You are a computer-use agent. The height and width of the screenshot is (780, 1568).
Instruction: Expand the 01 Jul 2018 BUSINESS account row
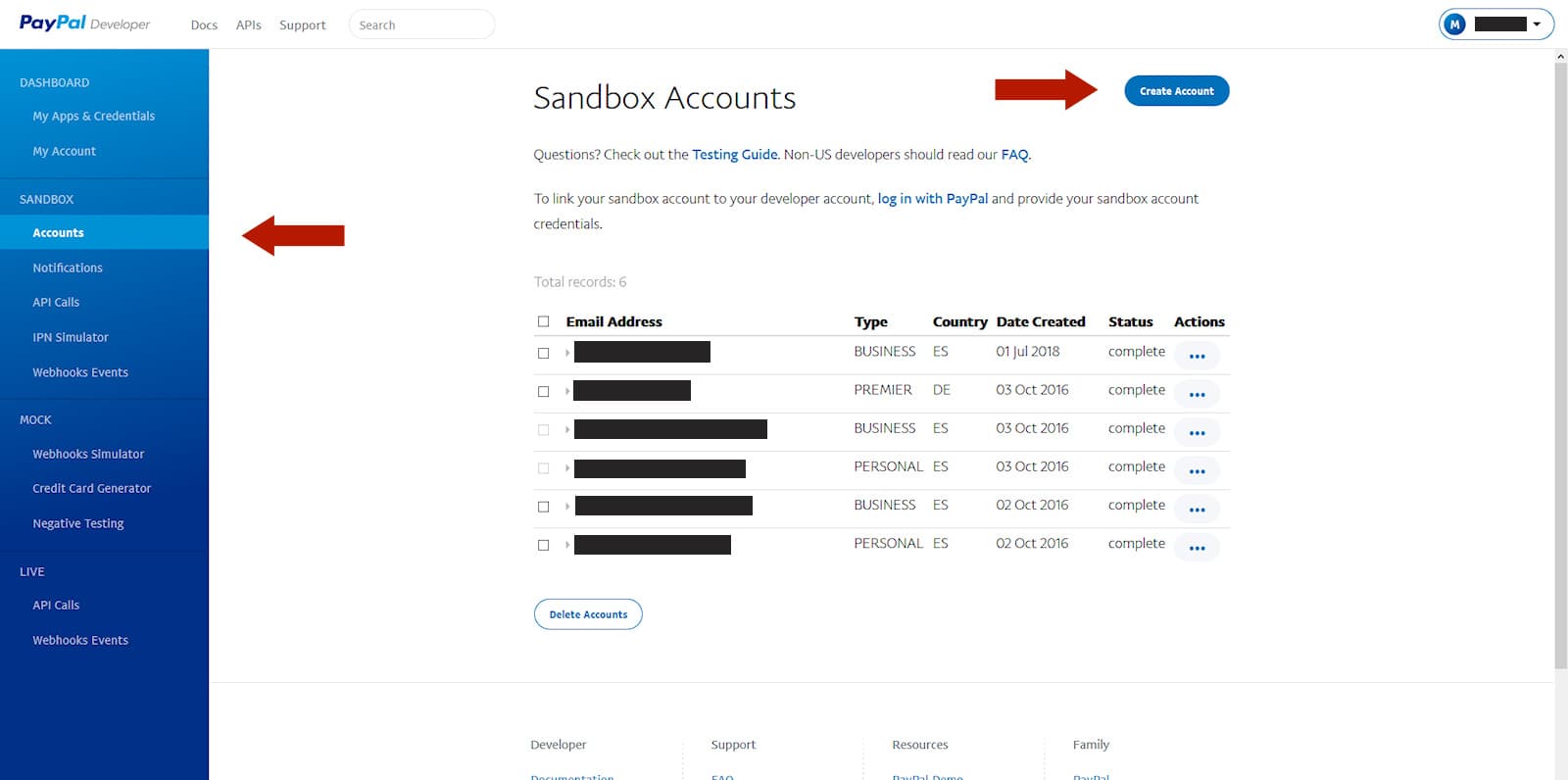567,353
